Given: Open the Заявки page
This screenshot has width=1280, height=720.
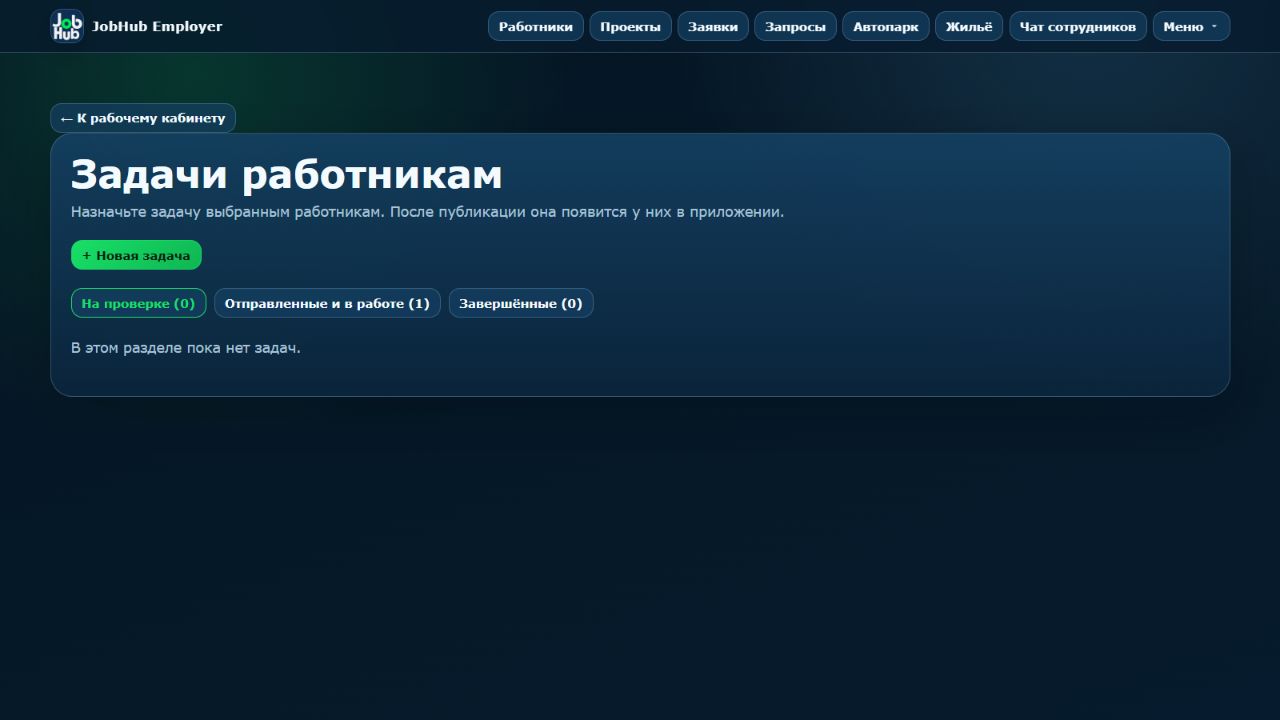Looking at the screenshot, I should 713,26.
